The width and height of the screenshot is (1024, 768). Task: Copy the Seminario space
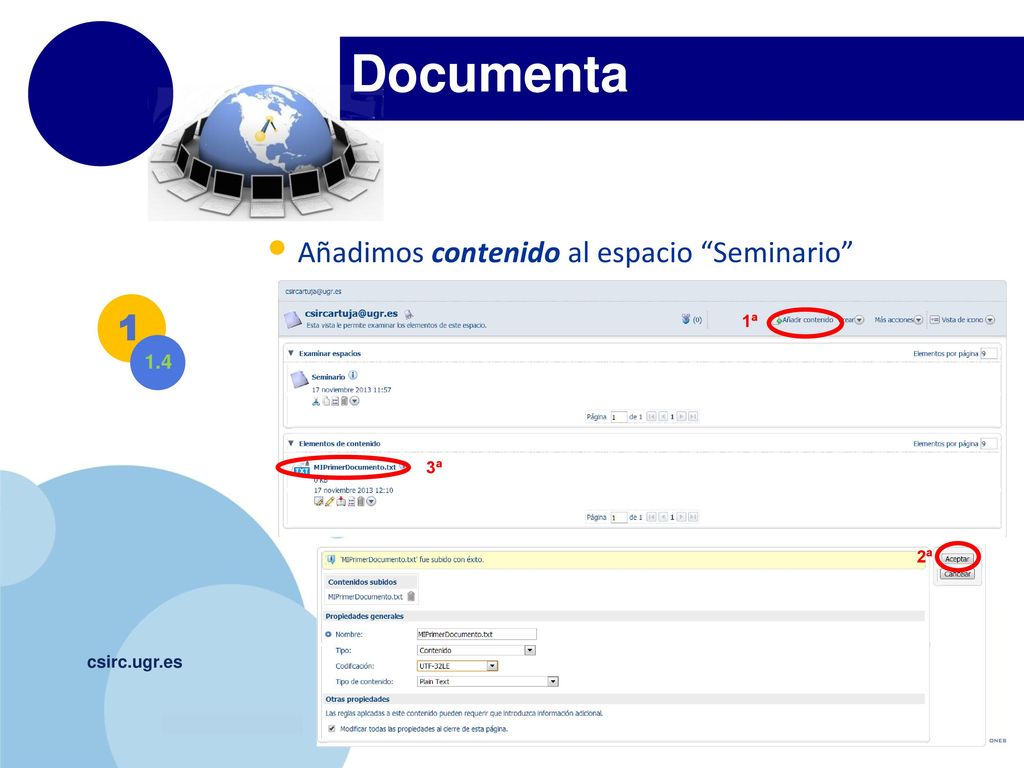326,401
